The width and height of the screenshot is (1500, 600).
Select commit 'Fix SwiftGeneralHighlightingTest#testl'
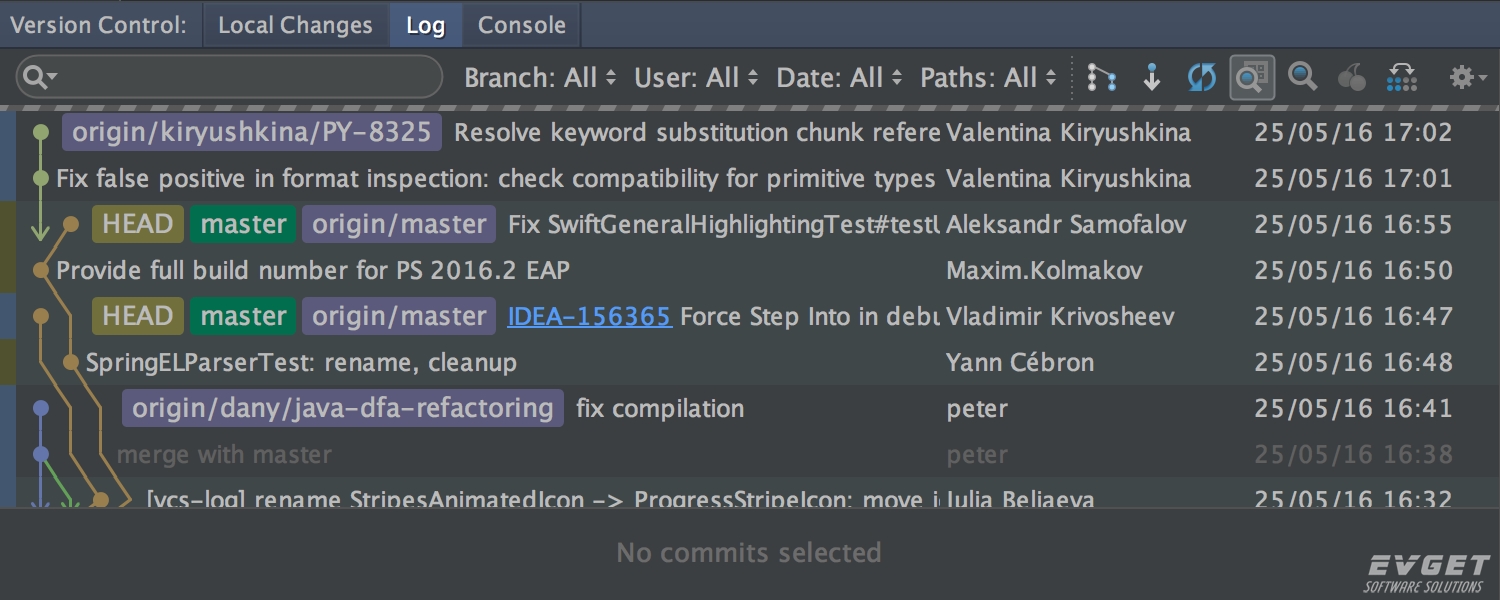(724, 225)
